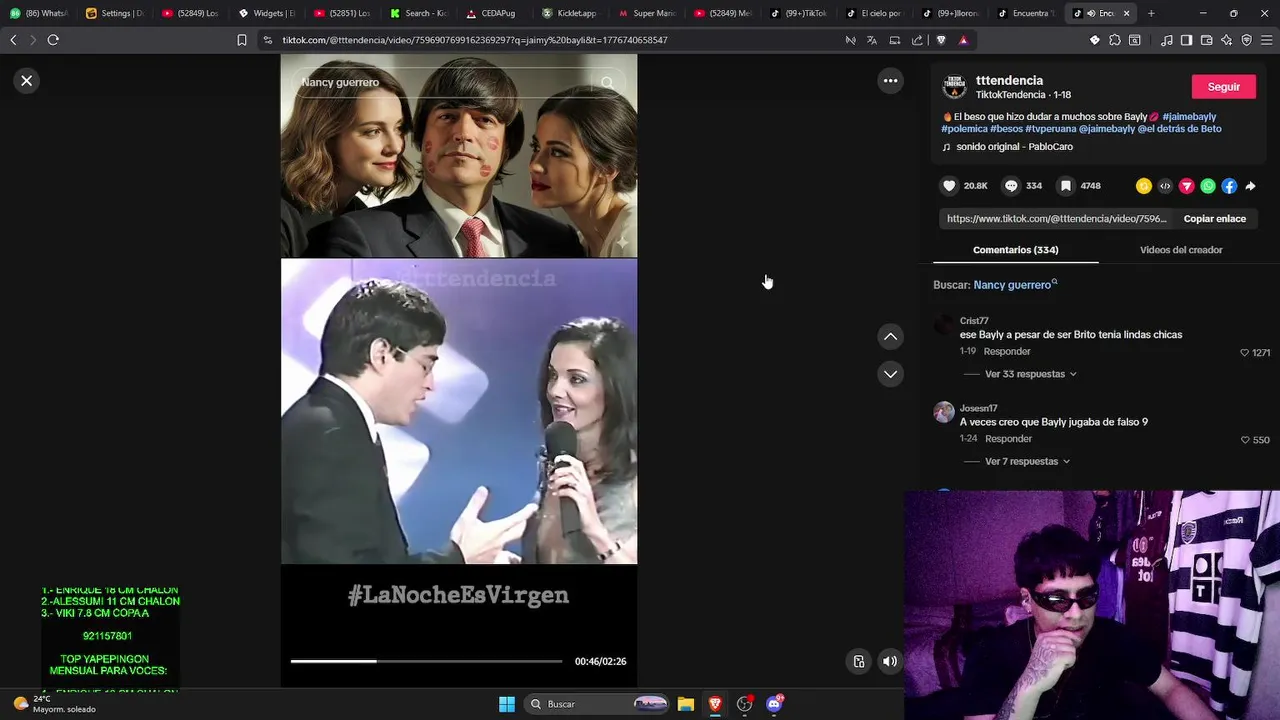The height and width of the screenshot is (720, 1280).
Task: Open the Brave Shields lion icon
Action: pos(941,40)
